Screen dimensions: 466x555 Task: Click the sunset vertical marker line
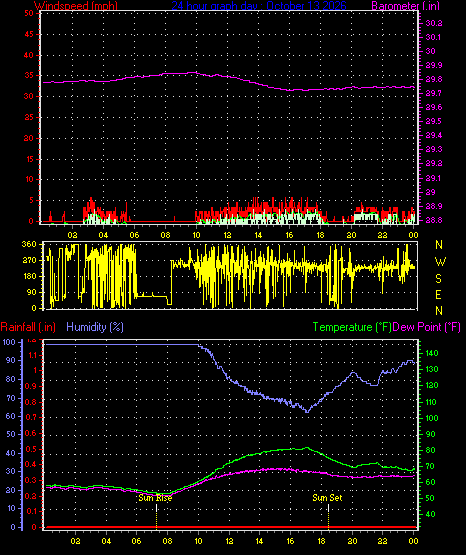click(x=328, y=517)
